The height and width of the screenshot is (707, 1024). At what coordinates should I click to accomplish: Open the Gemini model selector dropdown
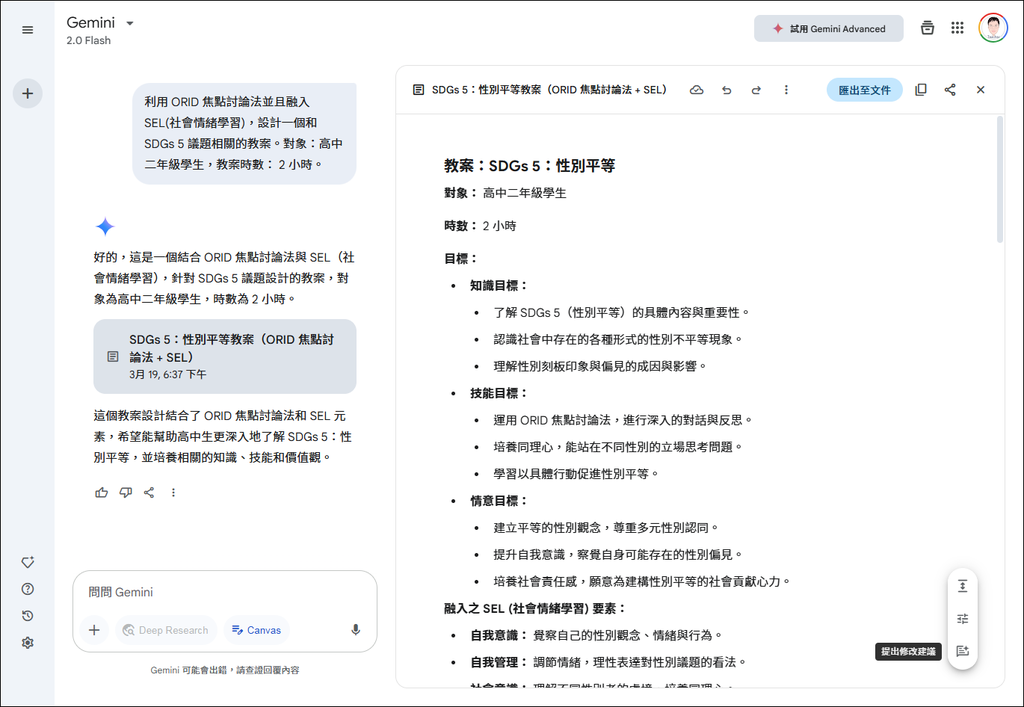100,23
